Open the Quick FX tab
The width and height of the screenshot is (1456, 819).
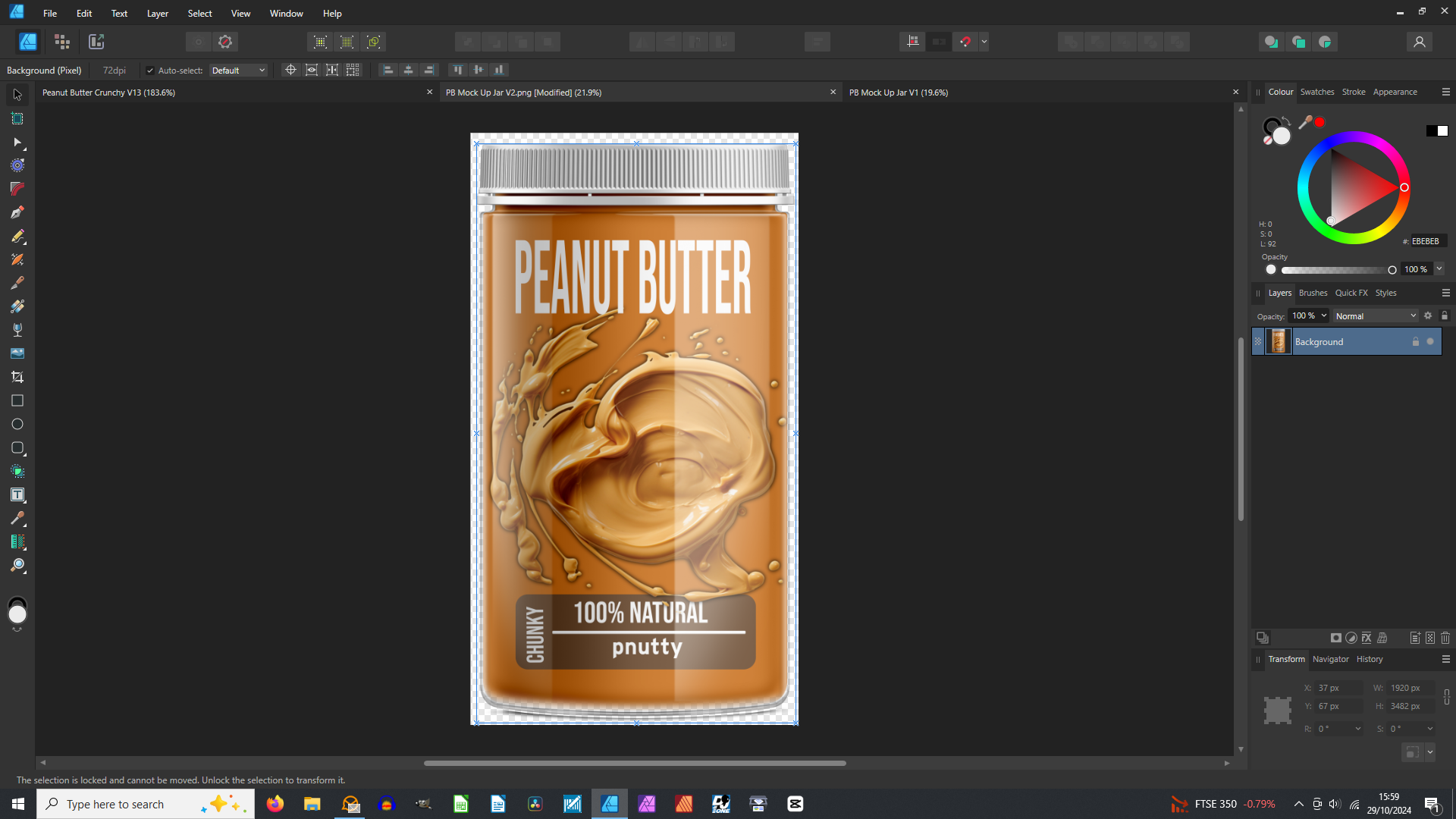1351,293
